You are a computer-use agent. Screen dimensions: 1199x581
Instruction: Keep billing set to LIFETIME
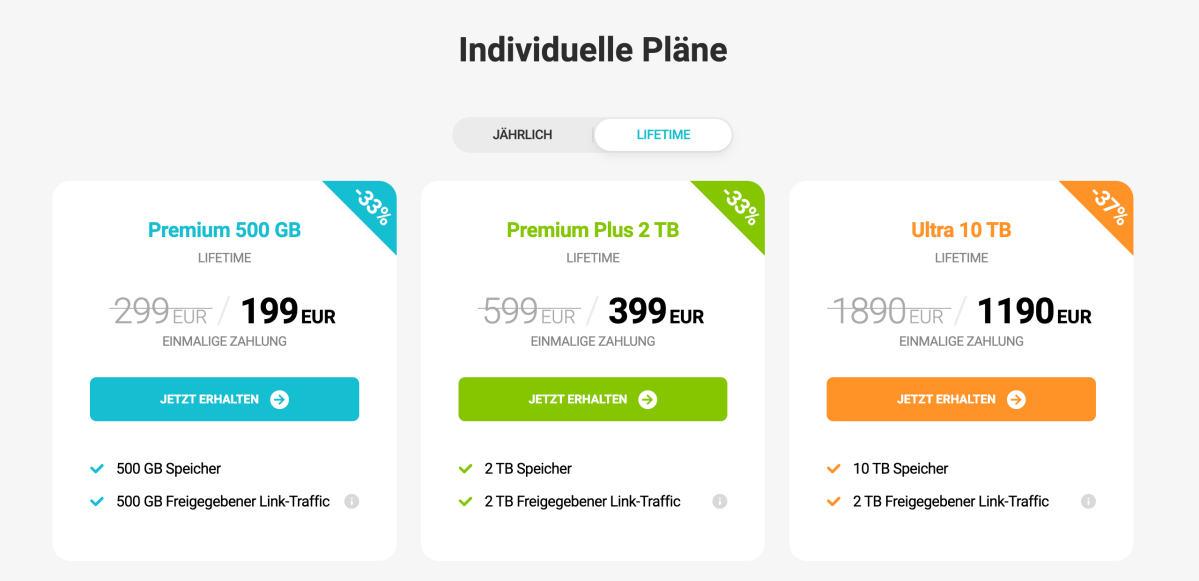click(x=662, y=134)
